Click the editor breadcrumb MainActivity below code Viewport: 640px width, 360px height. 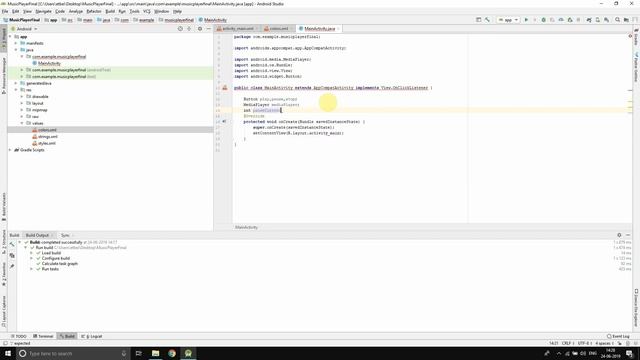[246, 227]
